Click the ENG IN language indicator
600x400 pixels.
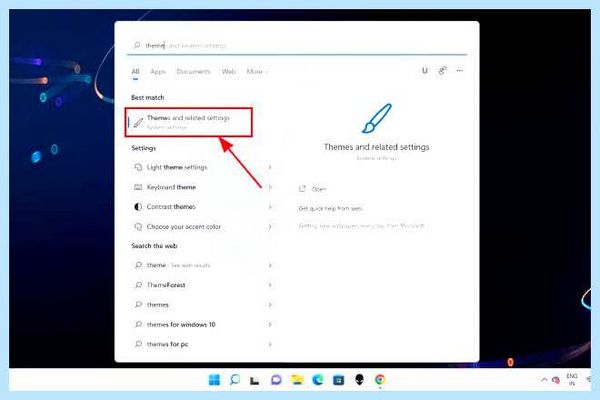click(x=572, y=380)
